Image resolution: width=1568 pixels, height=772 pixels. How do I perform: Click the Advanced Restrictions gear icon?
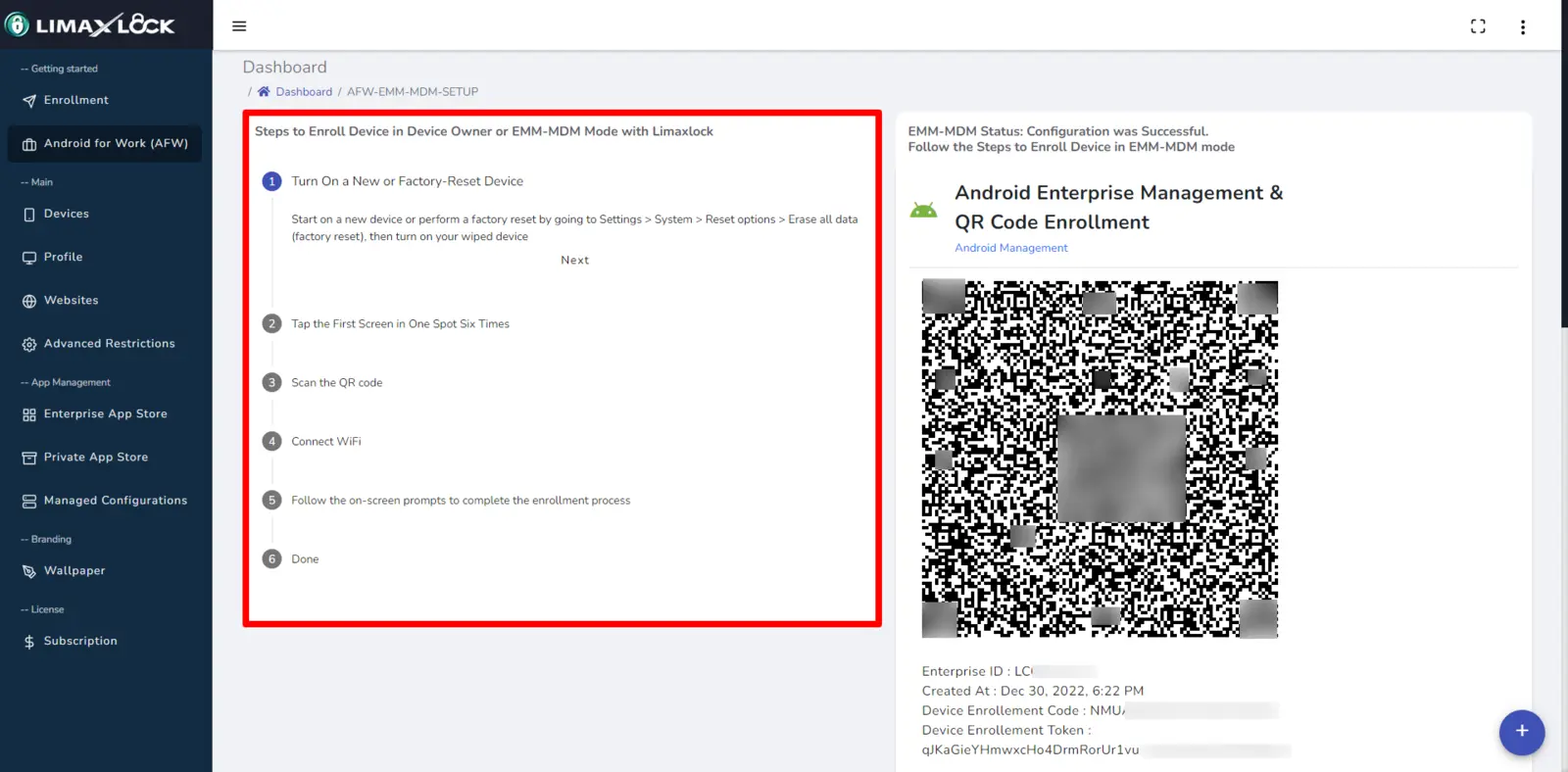click(29, 344)
